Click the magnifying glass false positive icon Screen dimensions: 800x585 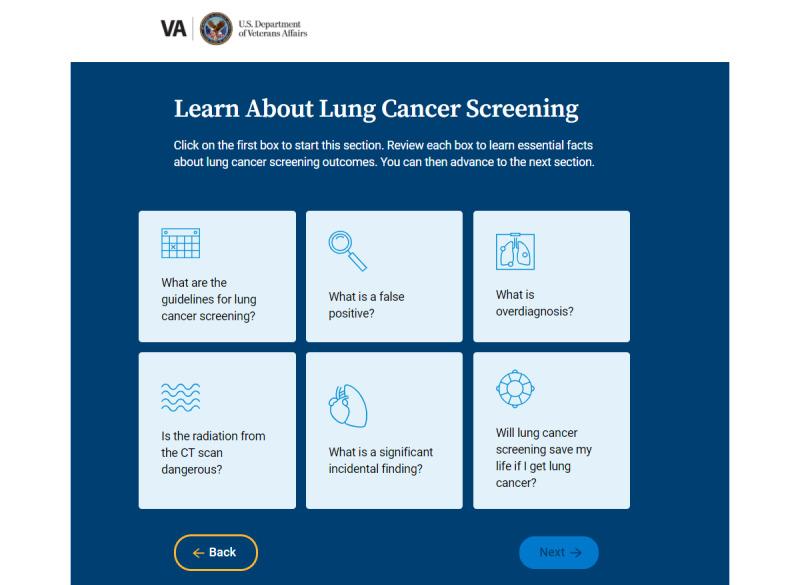pyautogui.click(x=347, y=251)
